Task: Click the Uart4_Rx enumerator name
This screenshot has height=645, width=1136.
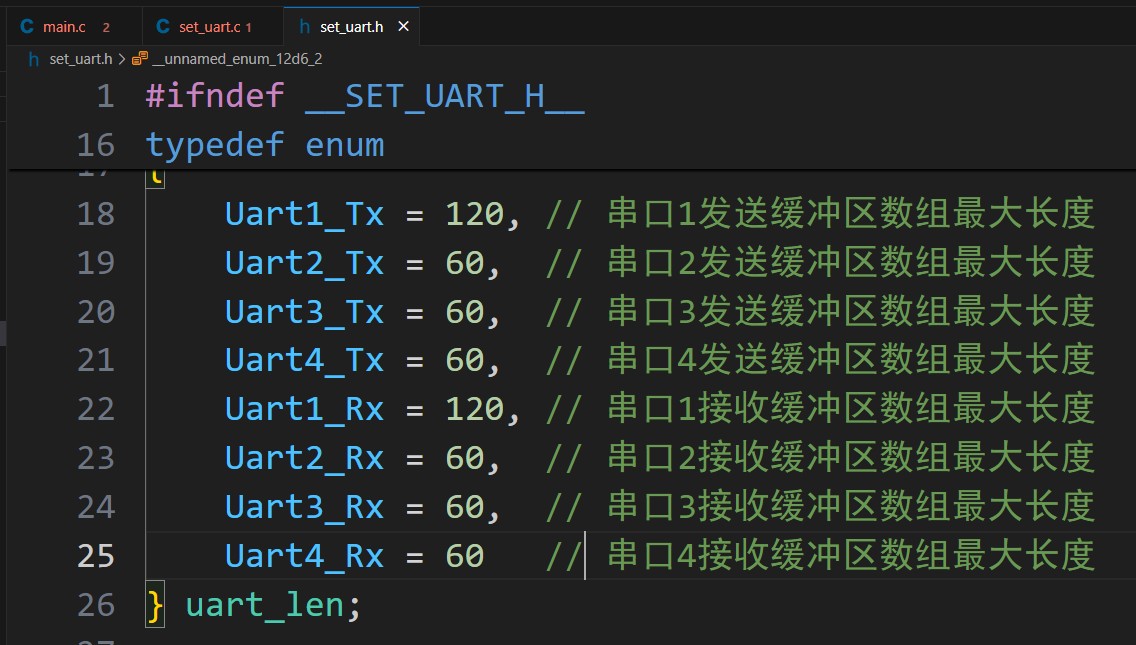Action: (304, 555)
